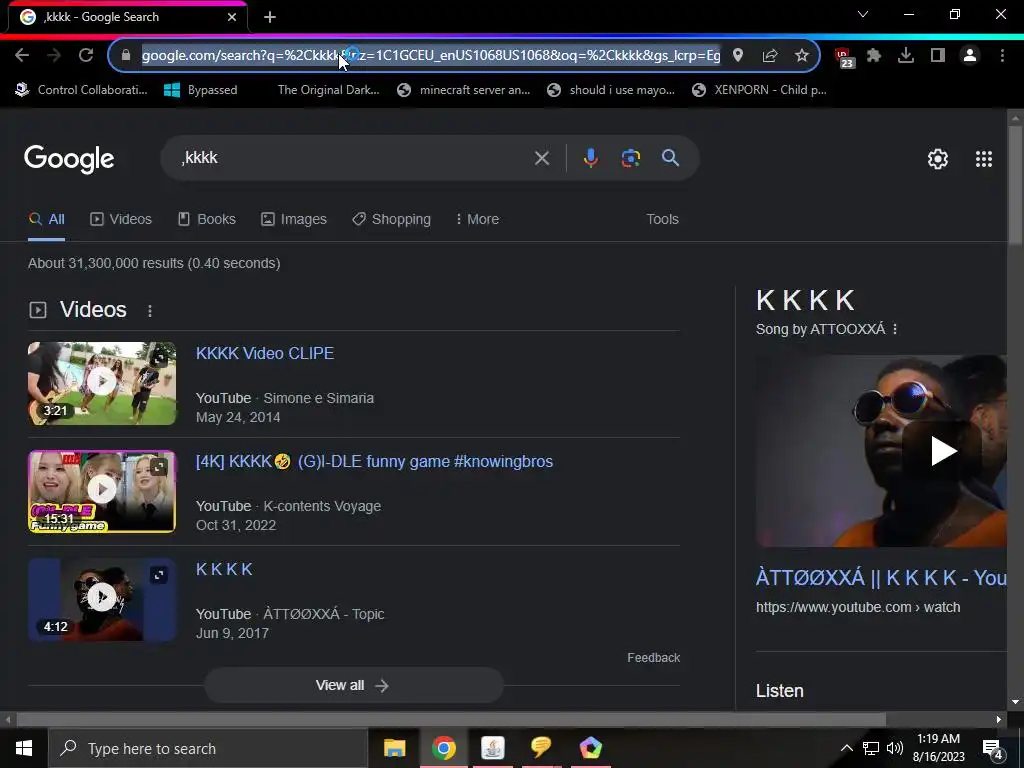Click the Feedback link
The image size is (1024, 768).
click(654, 658)
